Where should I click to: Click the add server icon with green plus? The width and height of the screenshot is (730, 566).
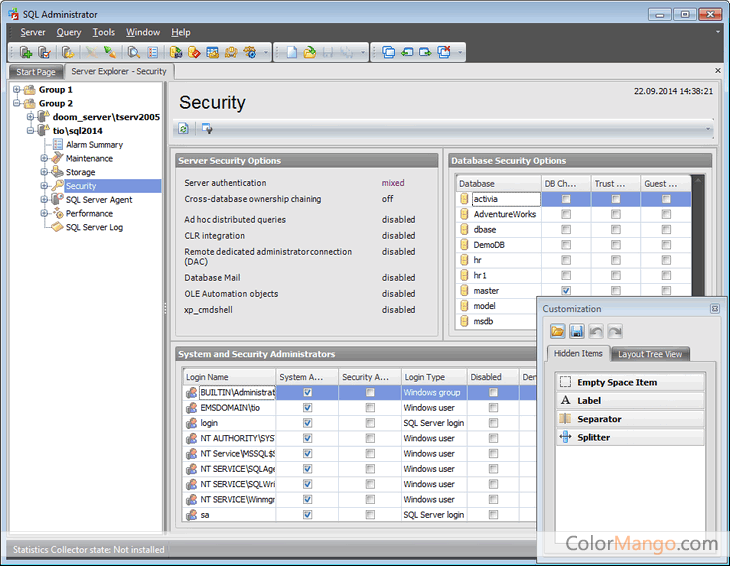click(x=26, y=52)
